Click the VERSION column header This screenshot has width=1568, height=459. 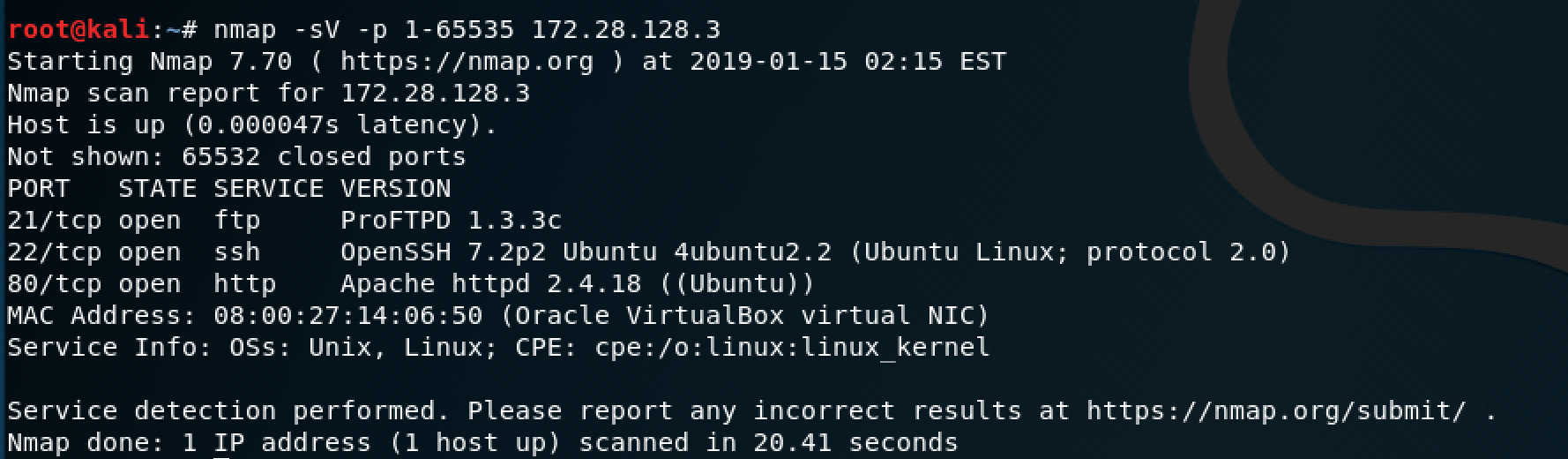point(395,189)
